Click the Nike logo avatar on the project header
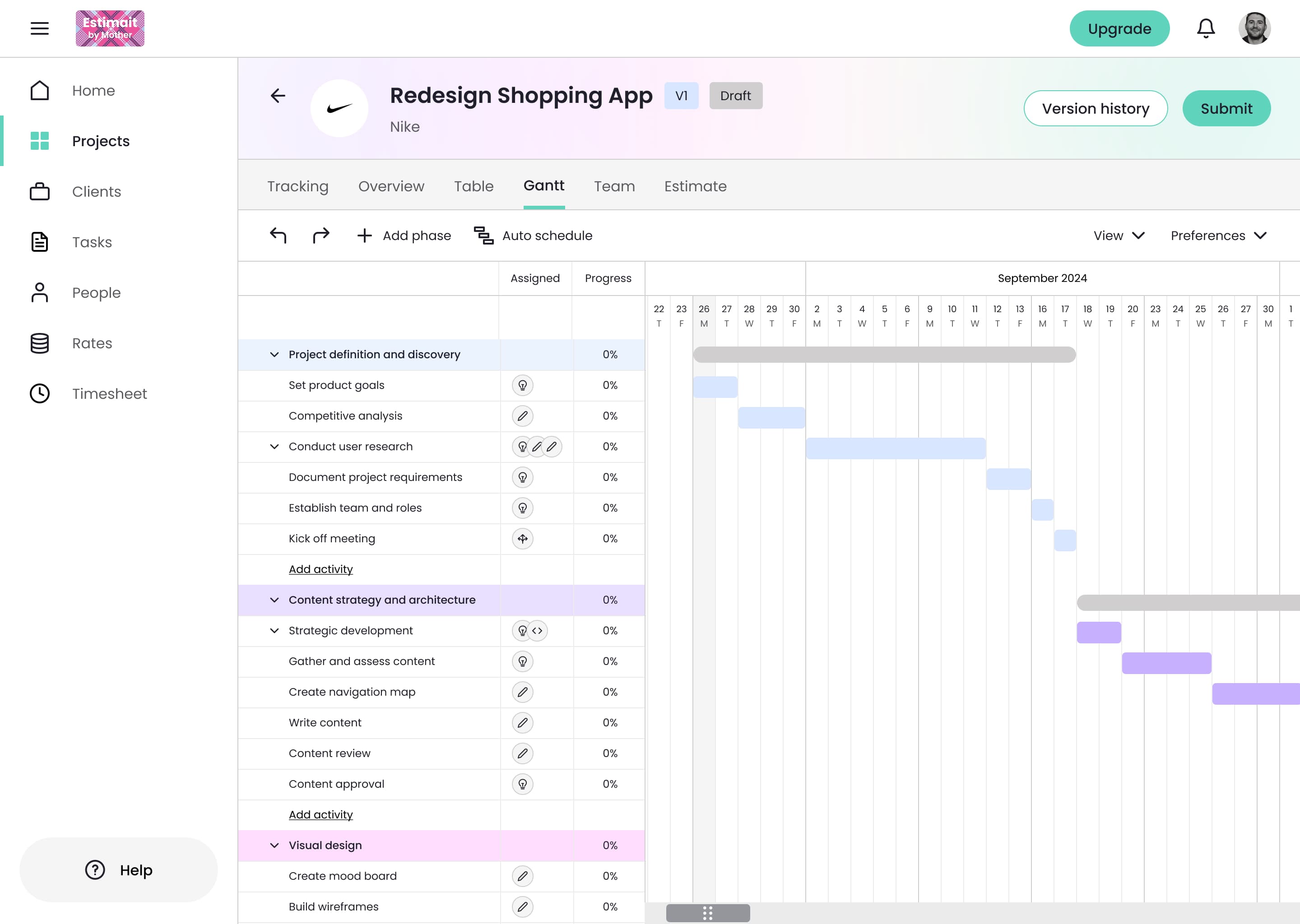1300x924 pixels. 339,108
